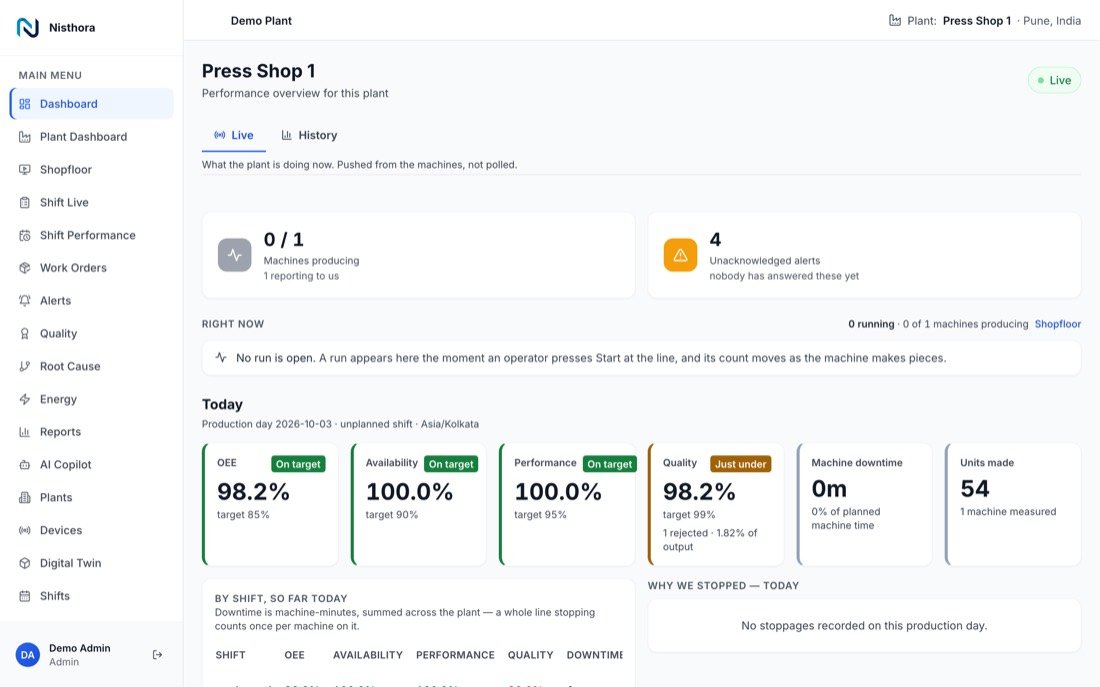
Task: Click the Shift Live clipboard icon
Action: pos(25,203)
